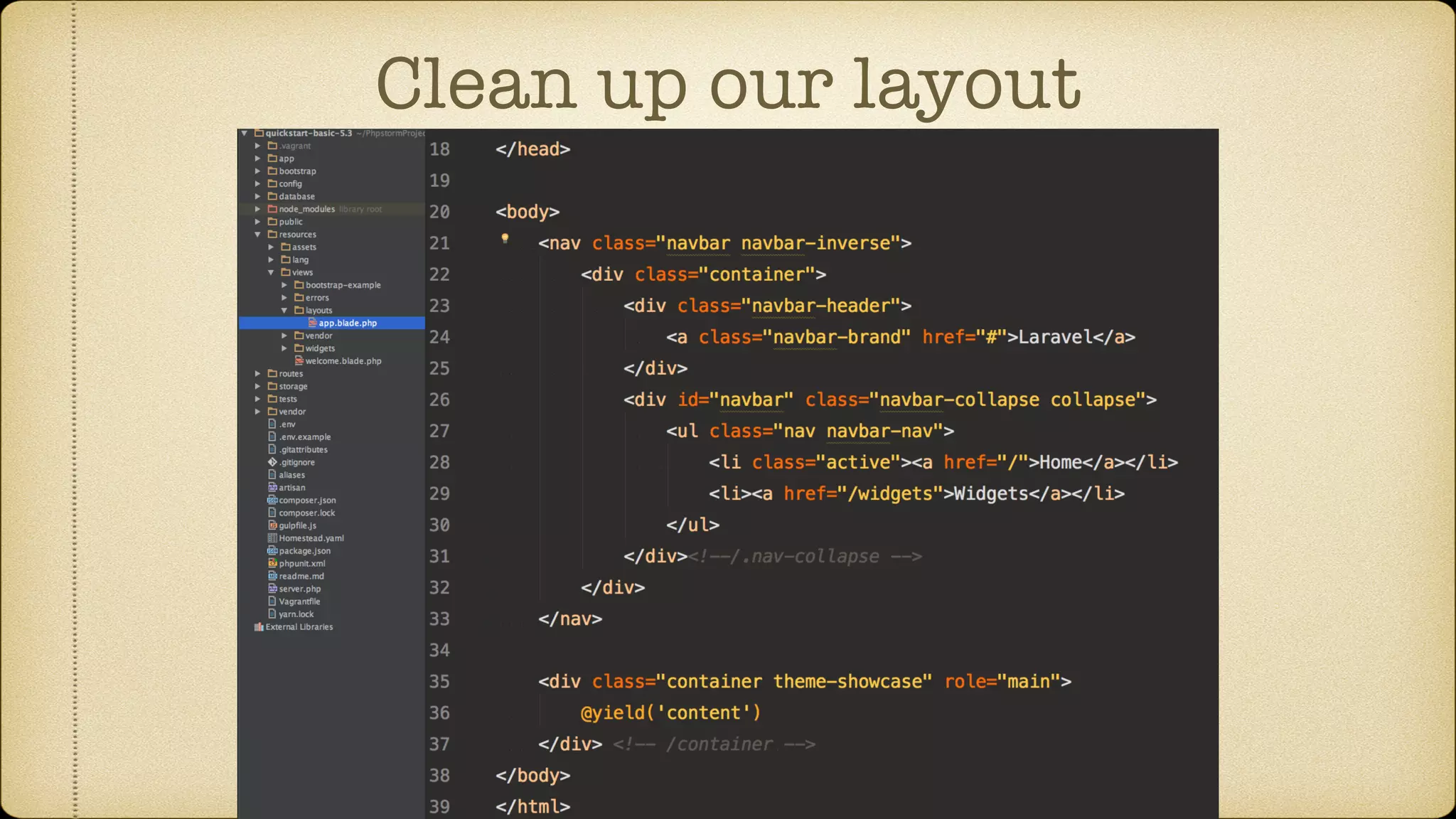Select .gitattributes in the project tree
This screenshot has height=819, width=1456.
pos(304,450)
